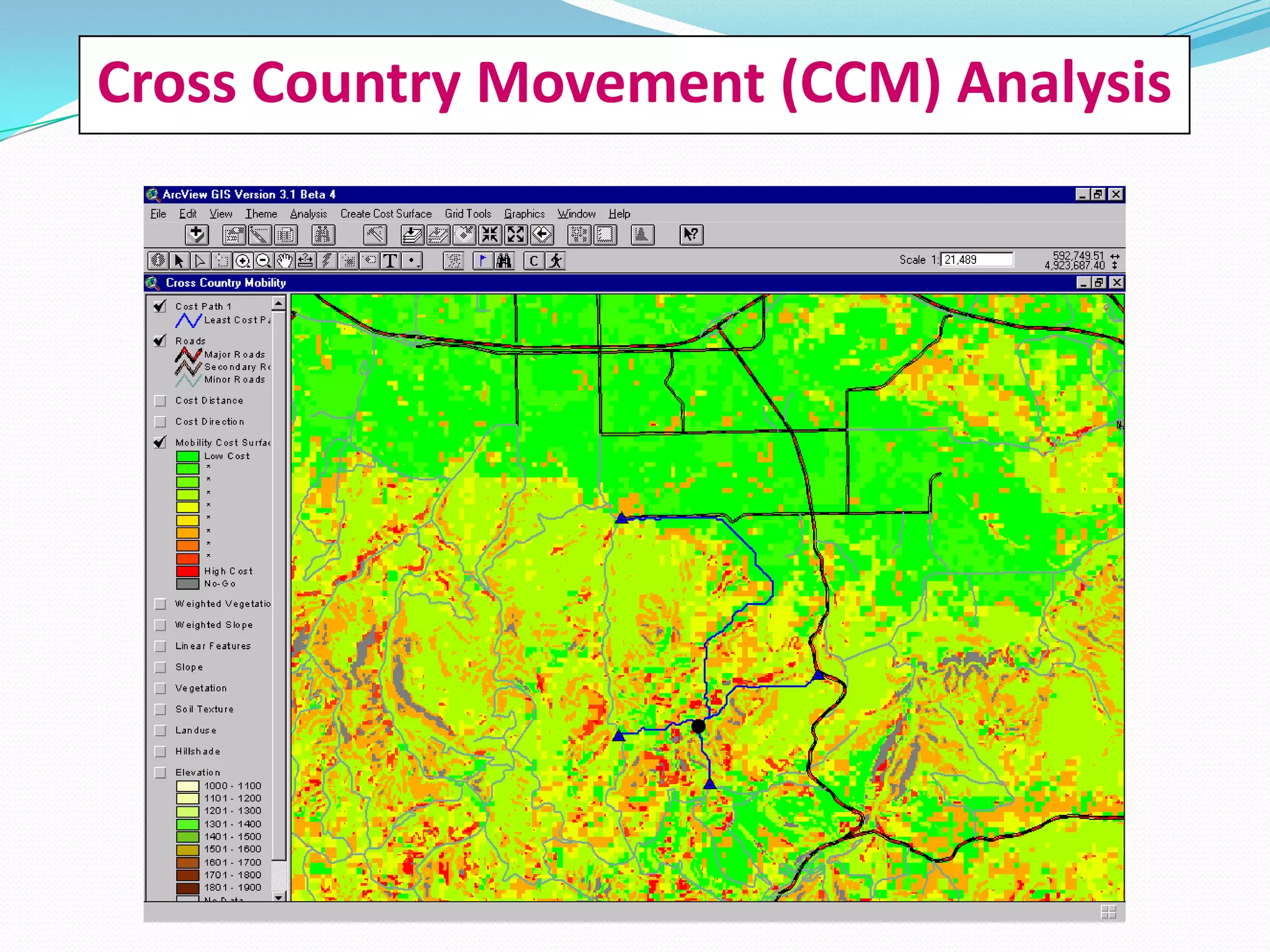Select the walking figure path tool
The image size is (1270, 952).
point(556,261)
